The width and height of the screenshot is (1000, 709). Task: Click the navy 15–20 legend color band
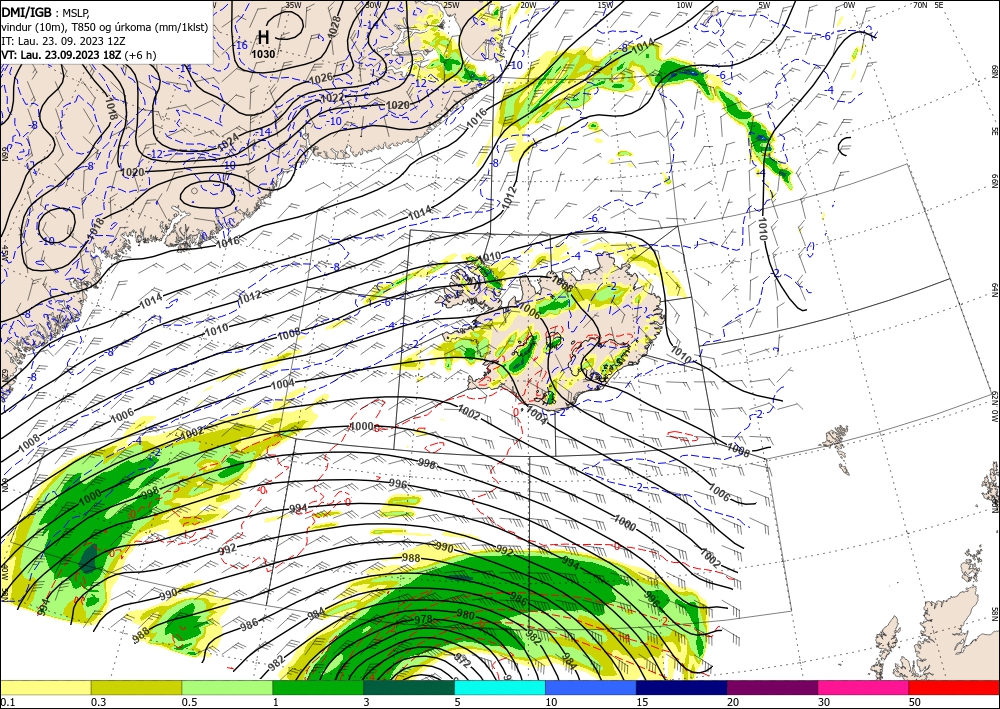[x=682, y=687]
